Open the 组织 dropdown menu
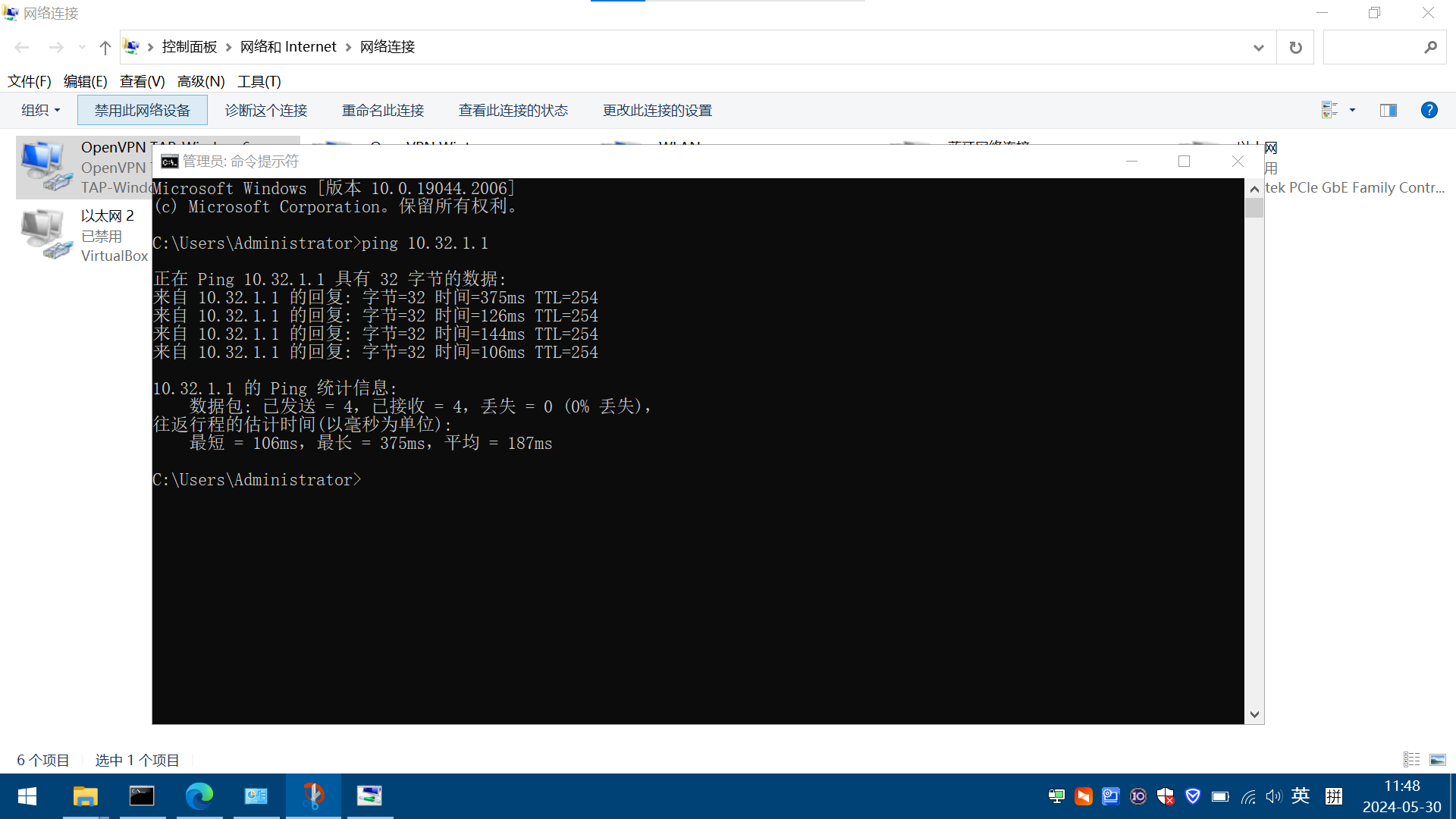The width and height of the screenshot is (1456, 819). click(40, 110)
